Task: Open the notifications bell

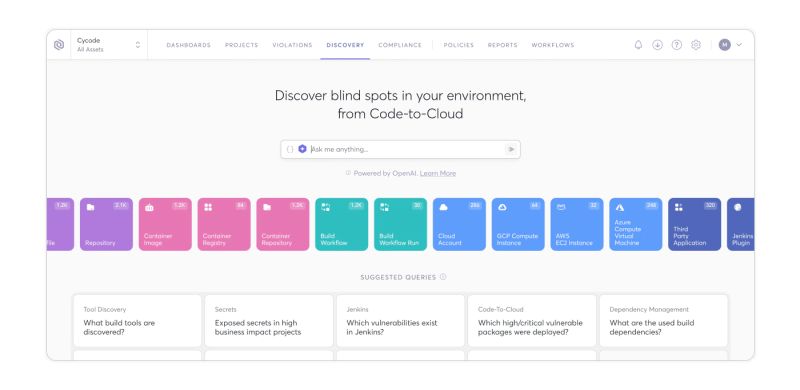Action: pyautogui.click(x=638, y=45)
